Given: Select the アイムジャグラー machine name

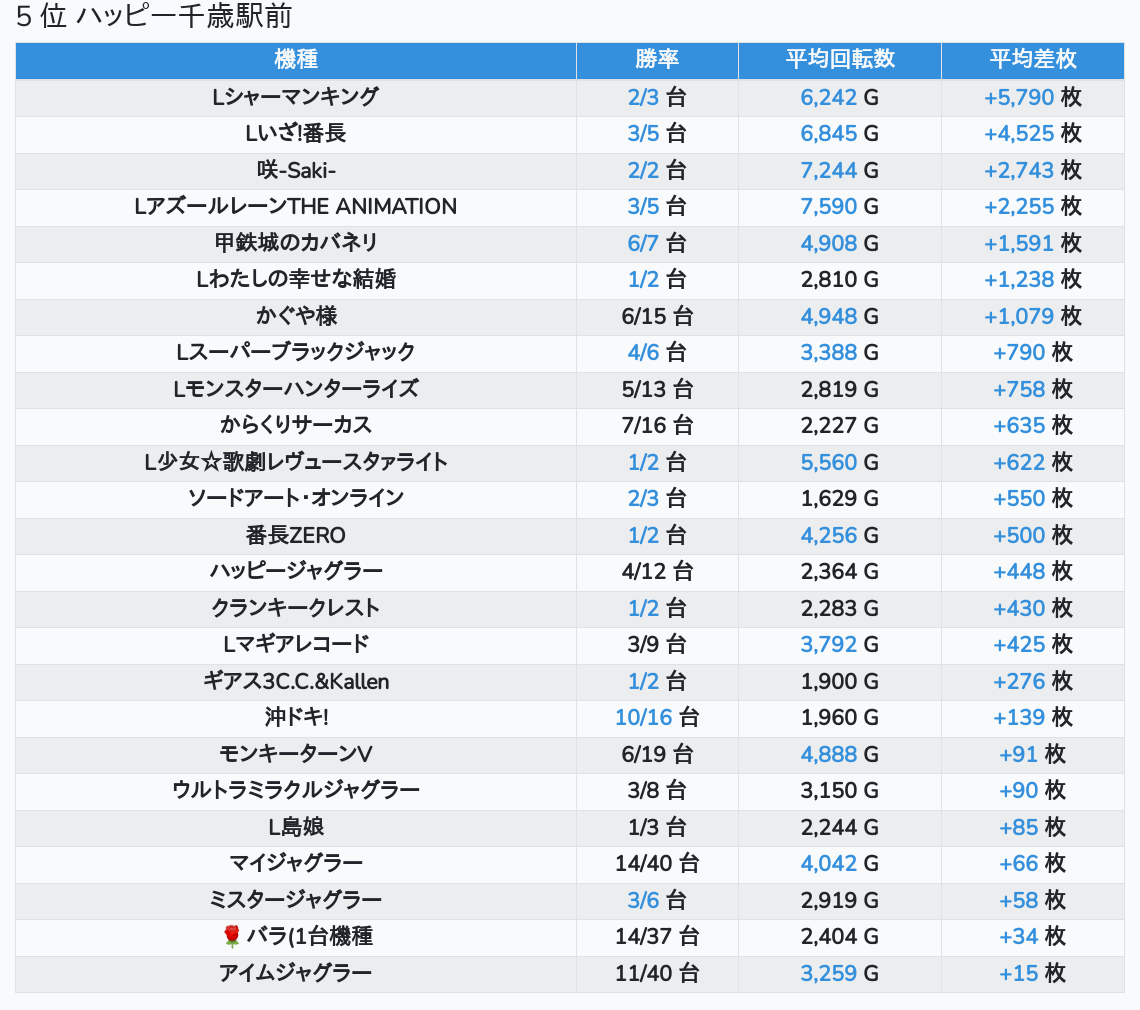Looking at the screenshot, I should [x=296, y=973].
